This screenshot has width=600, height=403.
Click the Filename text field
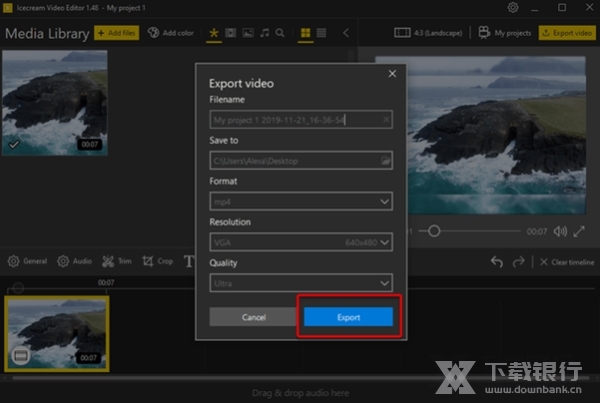click(290, 120)
